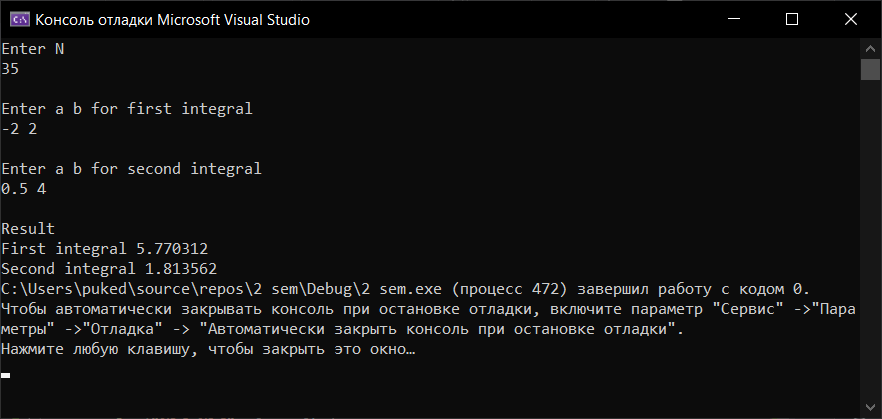Click the "0.5 4" input line

tap(24, 189)
